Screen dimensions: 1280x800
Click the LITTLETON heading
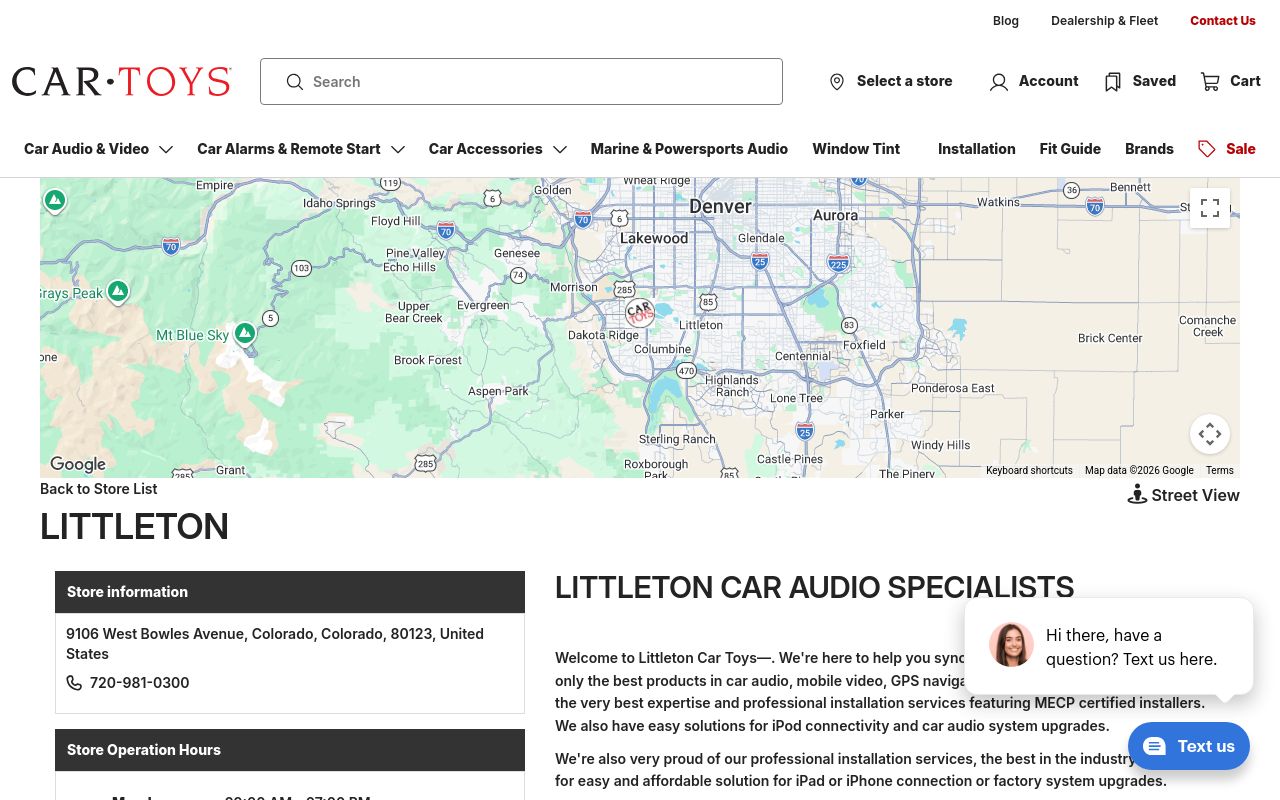(x=134, y=527)
